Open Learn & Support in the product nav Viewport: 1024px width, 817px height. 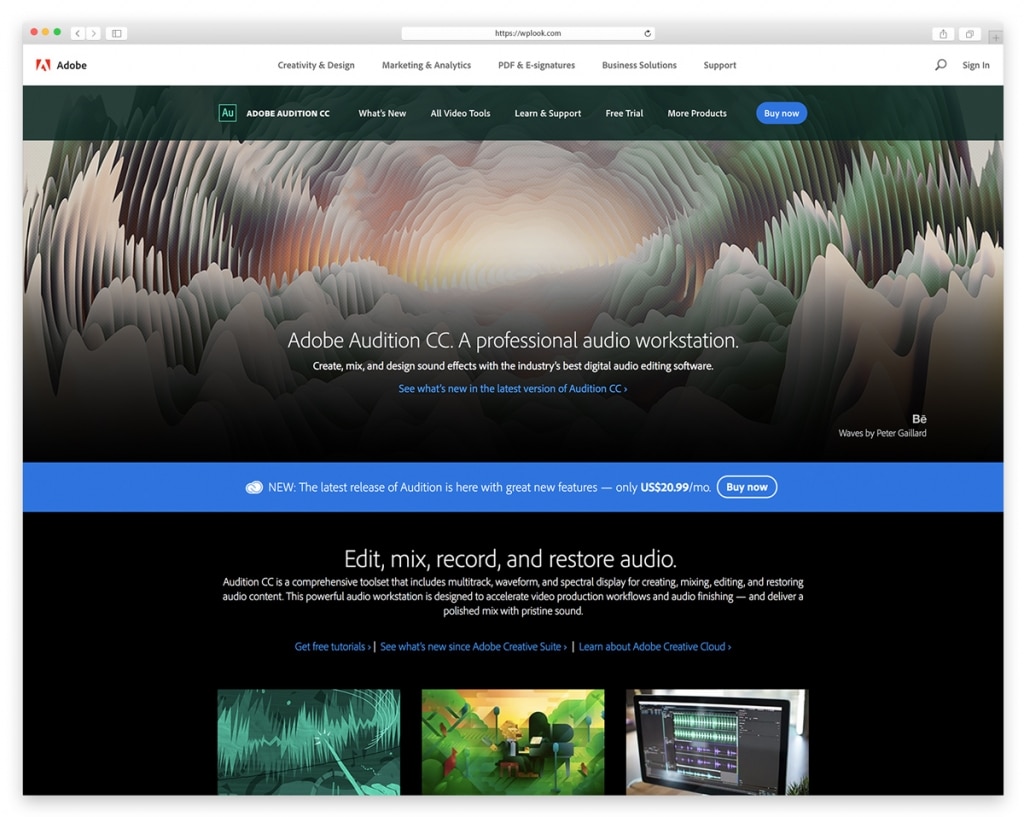point(547,113)
